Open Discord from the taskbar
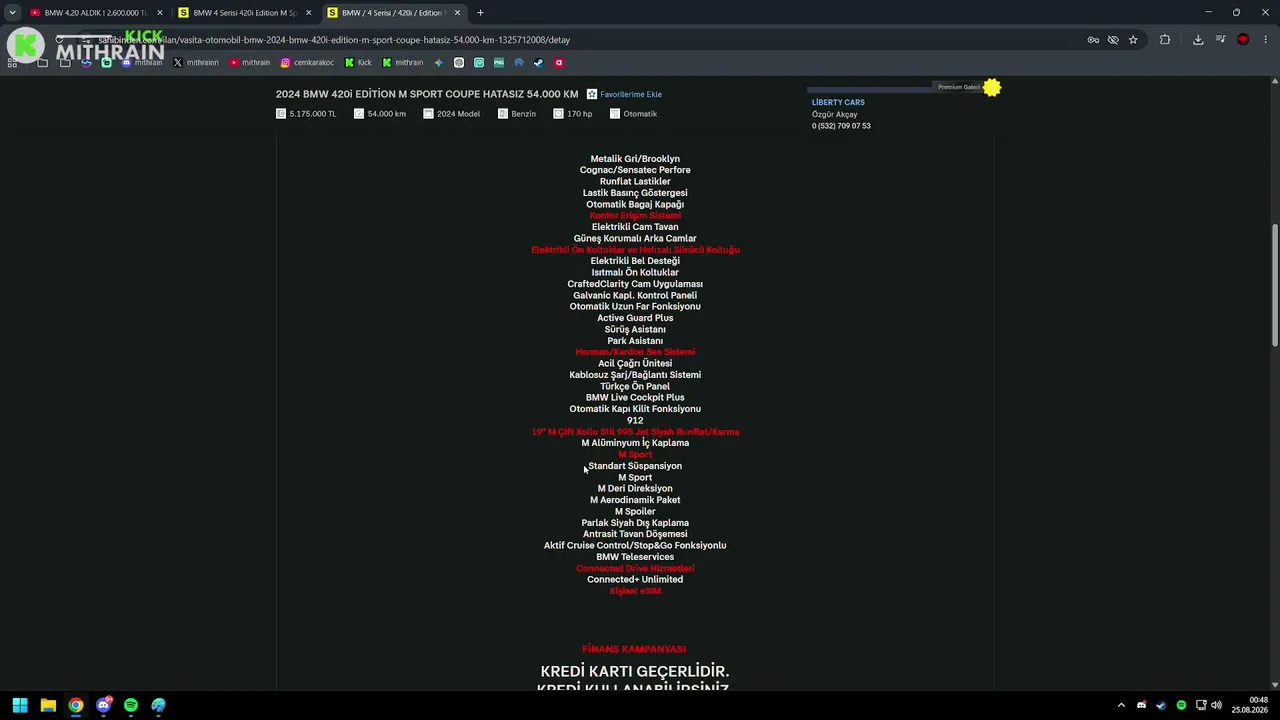This screenshot has width=1280, height=720. point(104,705)
